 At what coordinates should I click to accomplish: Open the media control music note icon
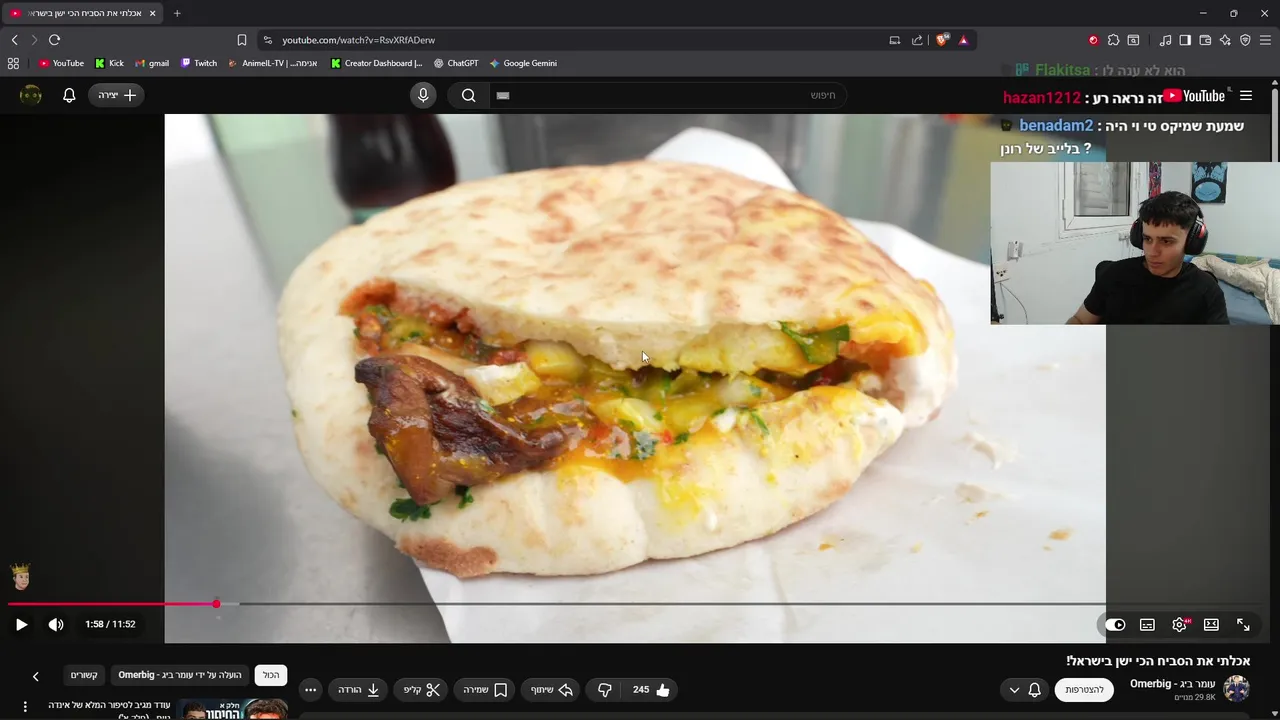coord(1165,40)
